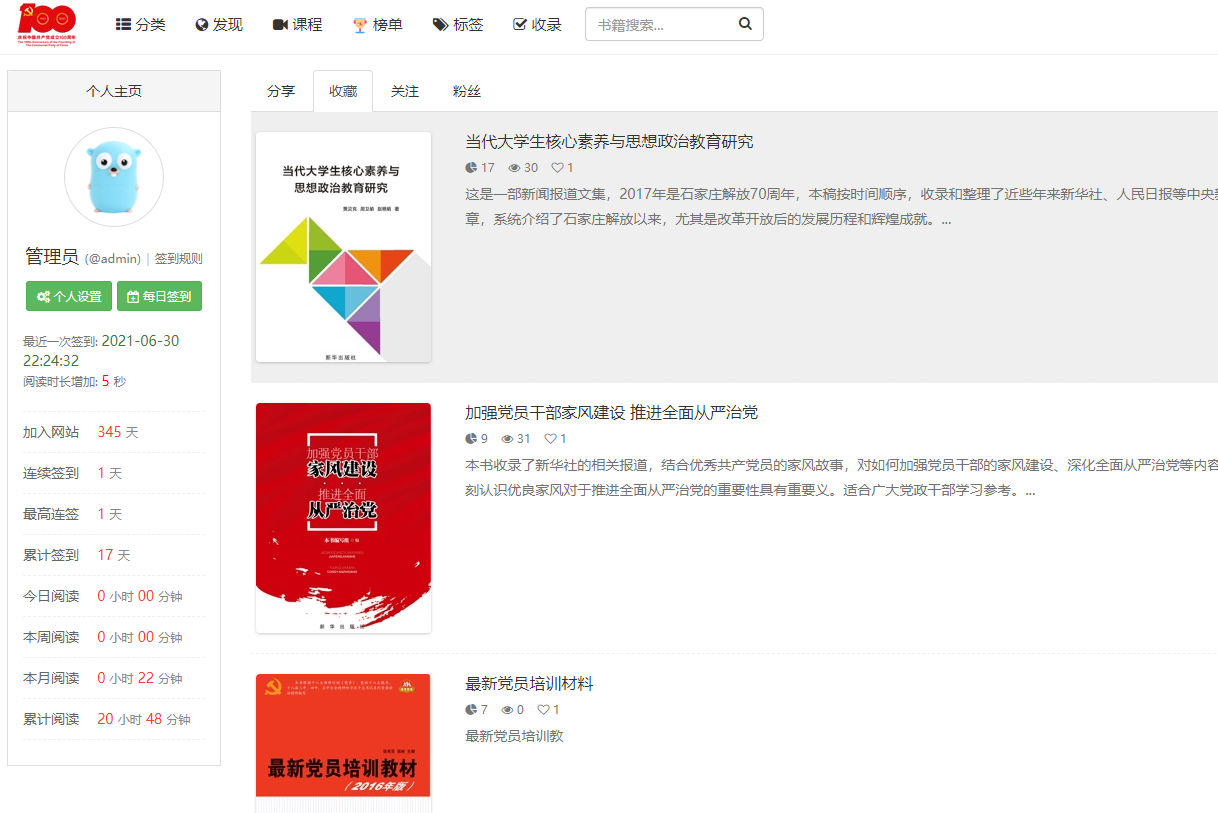Screen dimensions: 1218x813
Task: Click the book search input field
Action: pos(656,24)
